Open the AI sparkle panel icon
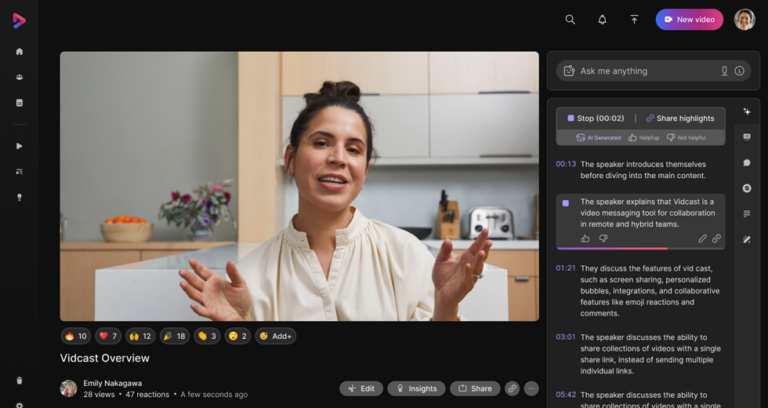 [x=746, y=111]
